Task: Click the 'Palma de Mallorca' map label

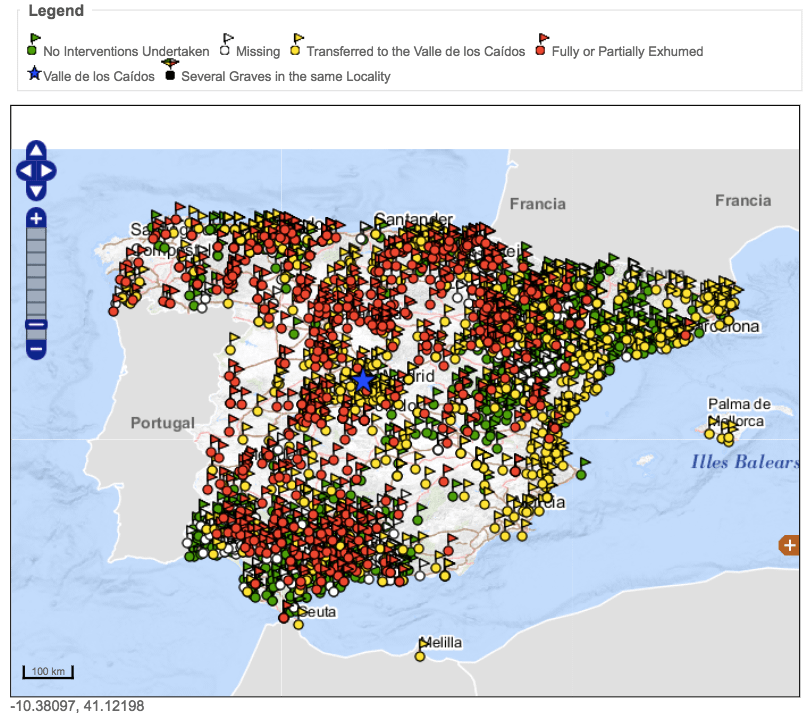Action: click(x=739, y=412)
